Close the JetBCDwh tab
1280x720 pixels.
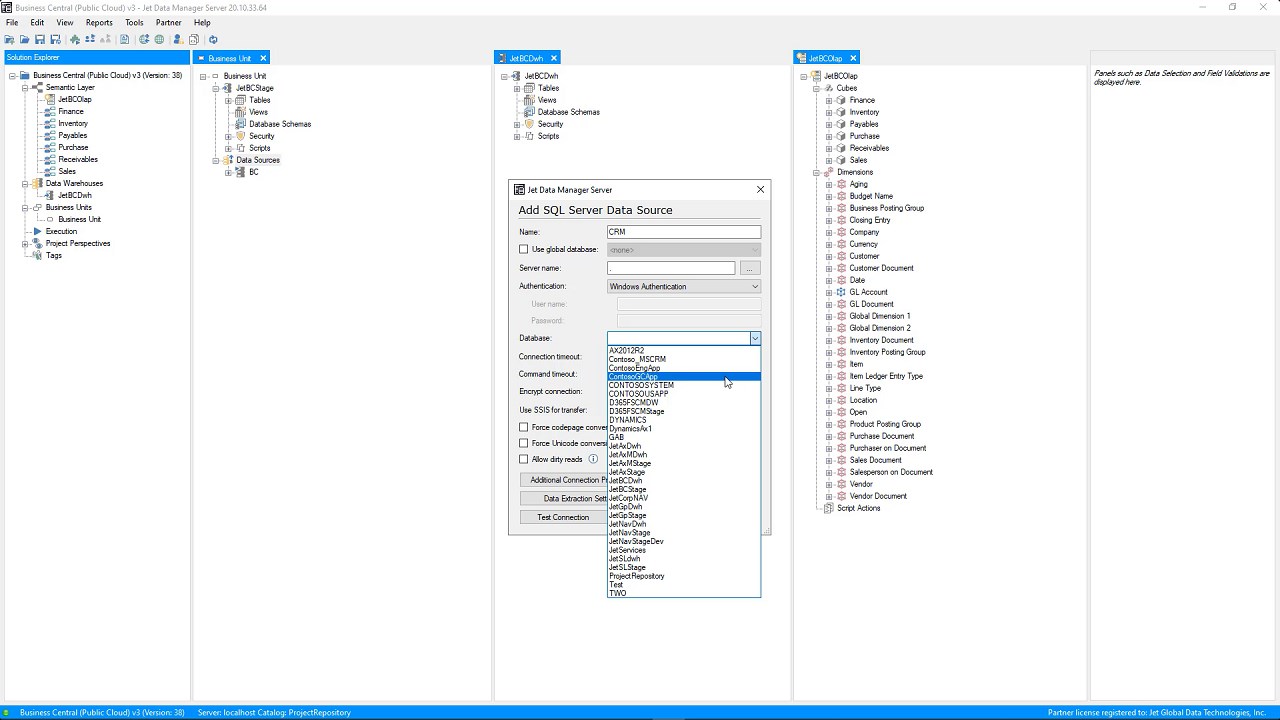[553, 58]
